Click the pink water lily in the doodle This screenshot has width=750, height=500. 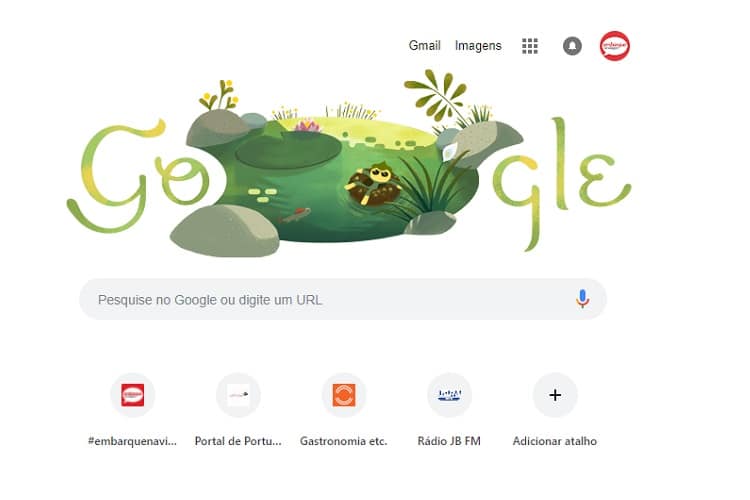pyautogui.click(x=307, y=126)
